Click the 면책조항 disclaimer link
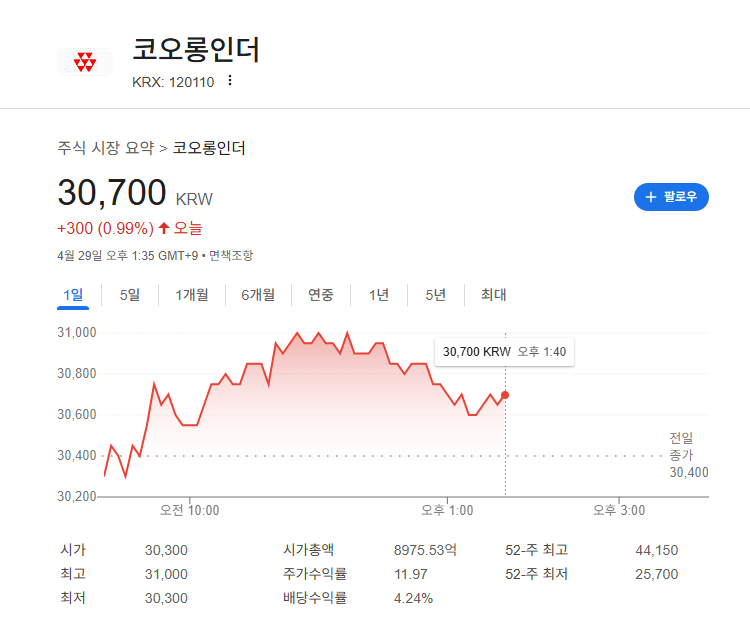The image size is (750, 623). pos(231,256)
